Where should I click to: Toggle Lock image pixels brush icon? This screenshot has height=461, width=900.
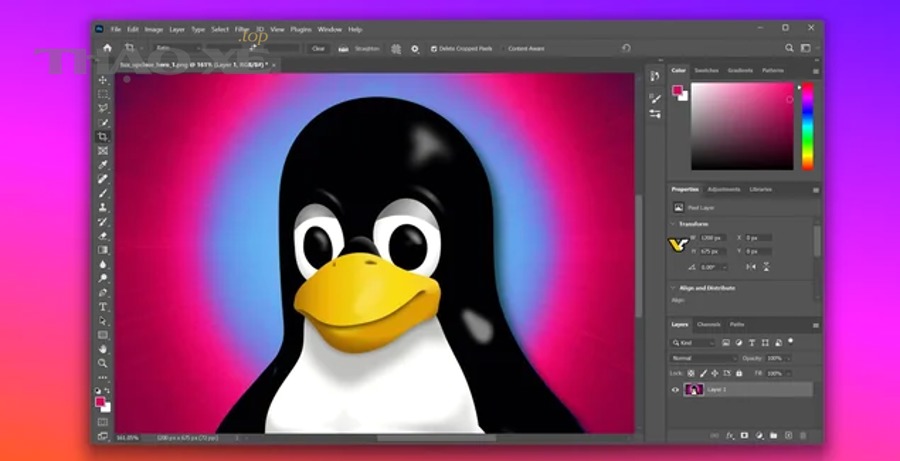(704, 373)
